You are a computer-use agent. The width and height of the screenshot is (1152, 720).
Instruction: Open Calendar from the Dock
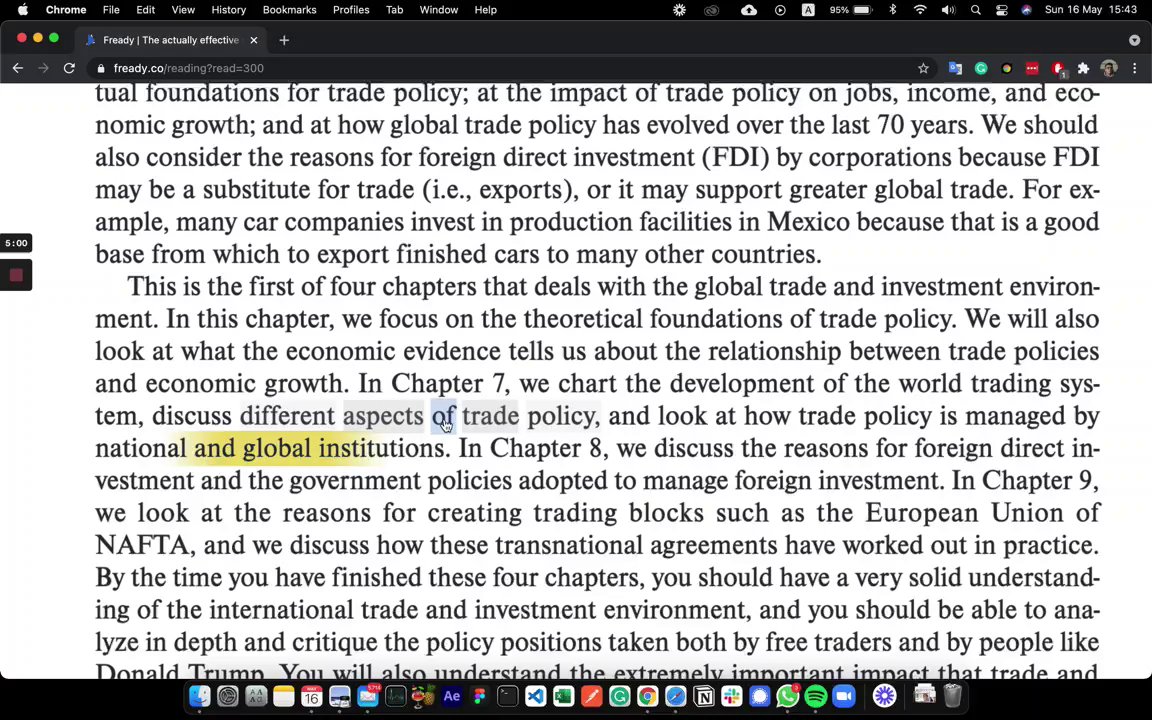click(312, 696)
